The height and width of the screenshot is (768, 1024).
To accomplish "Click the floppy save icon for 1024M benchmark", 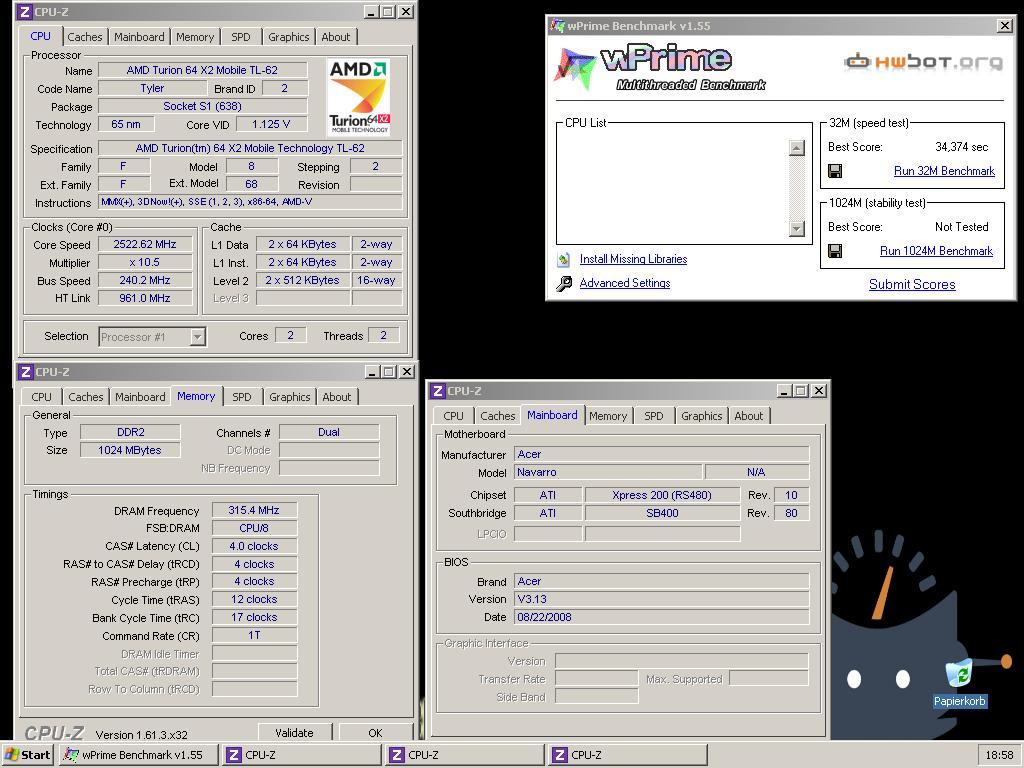I will tap(835, 251).
